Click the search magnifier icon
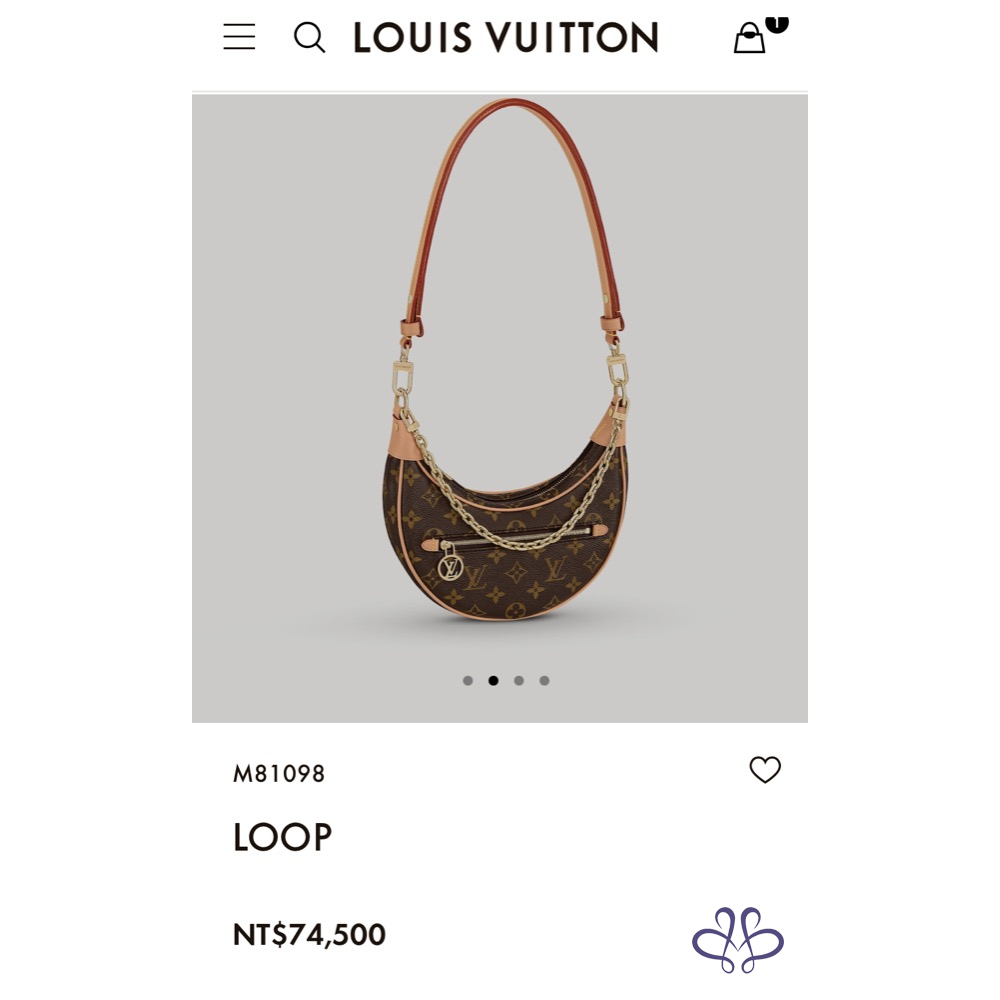 [309, 38]
